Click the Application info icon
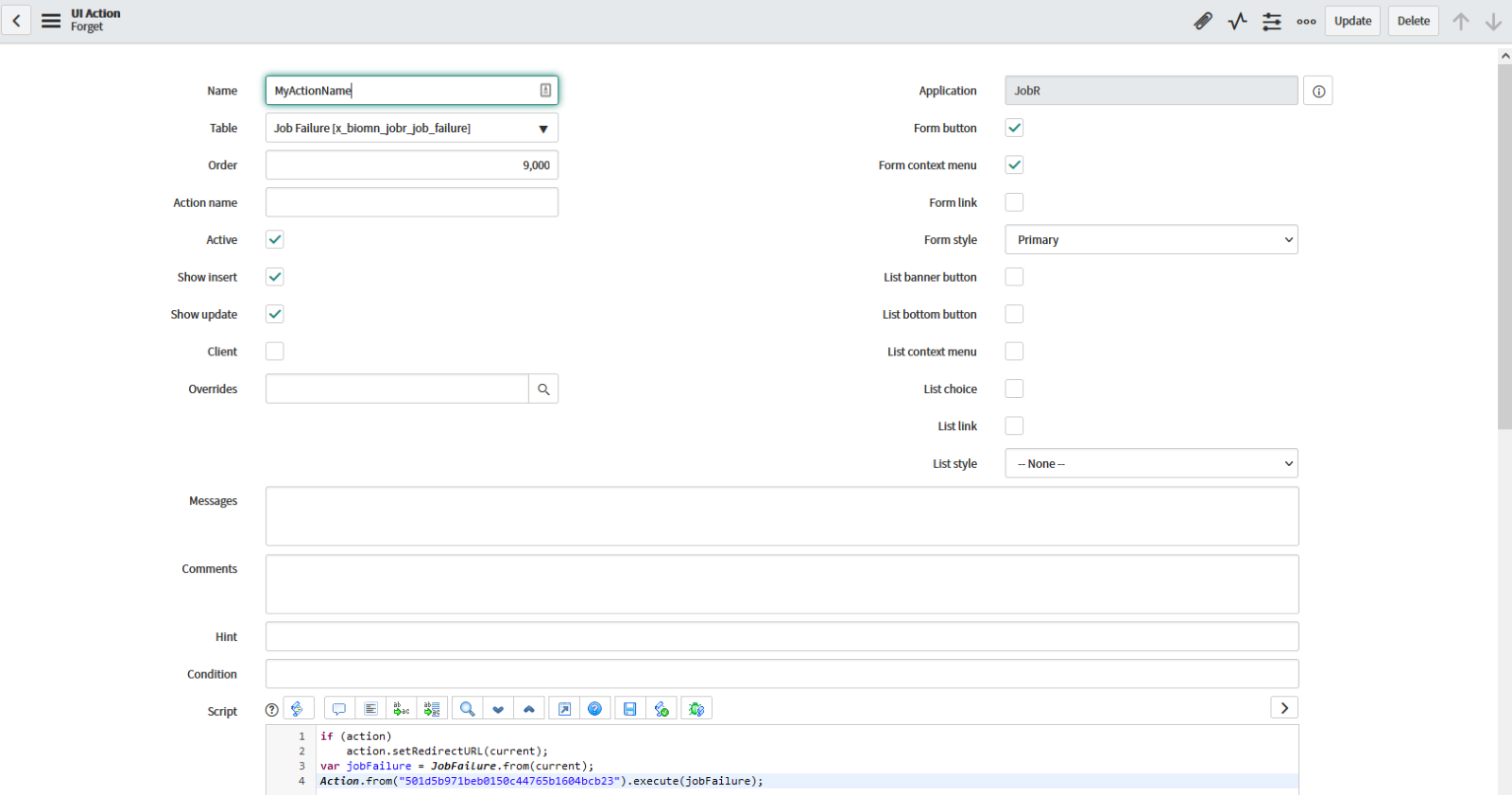 point(1318,92)
